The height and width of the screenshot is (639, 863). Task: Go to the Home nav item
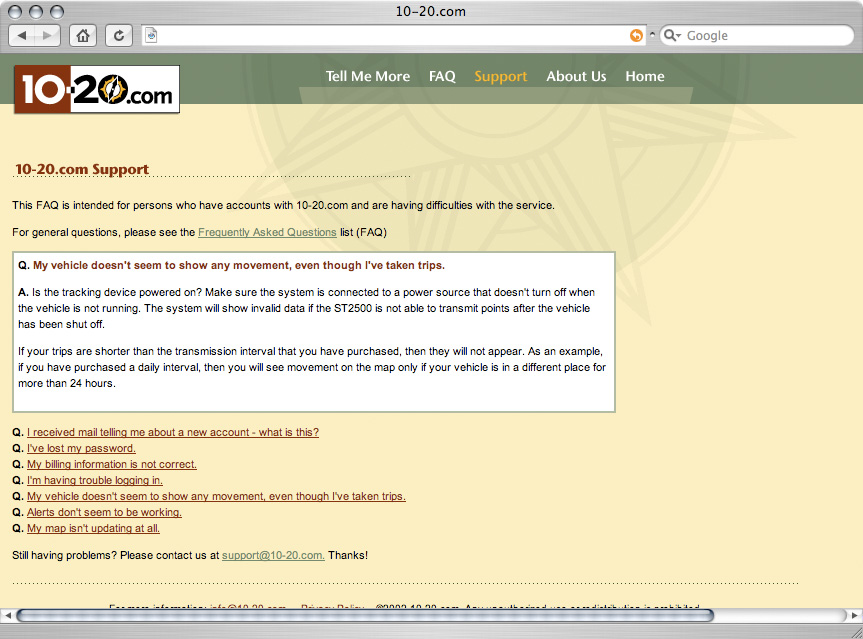pyautogui.click(x=644, y=76)
